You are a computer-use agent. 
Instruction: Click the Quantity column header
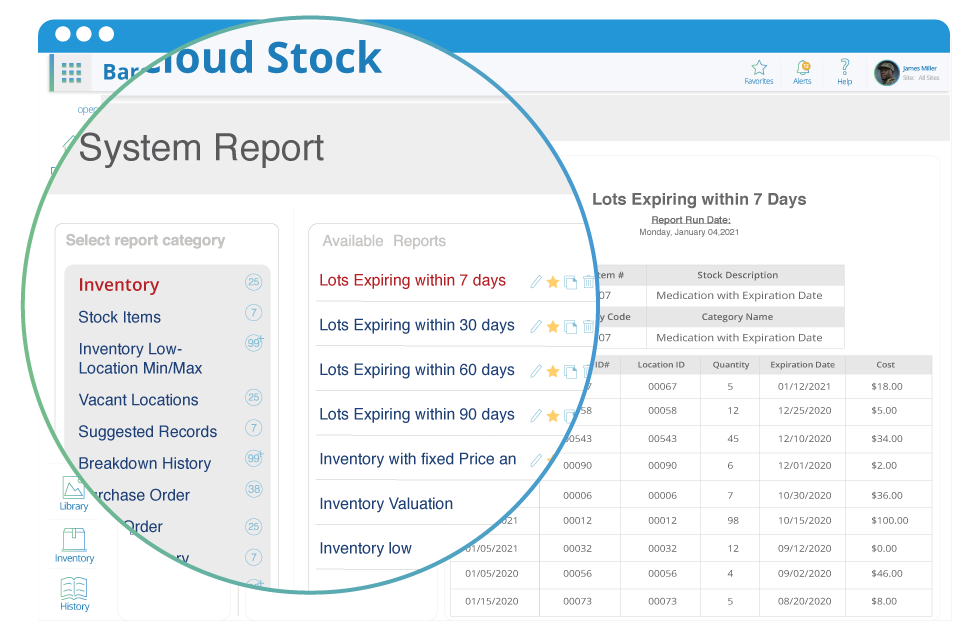(x=731, y=365)
